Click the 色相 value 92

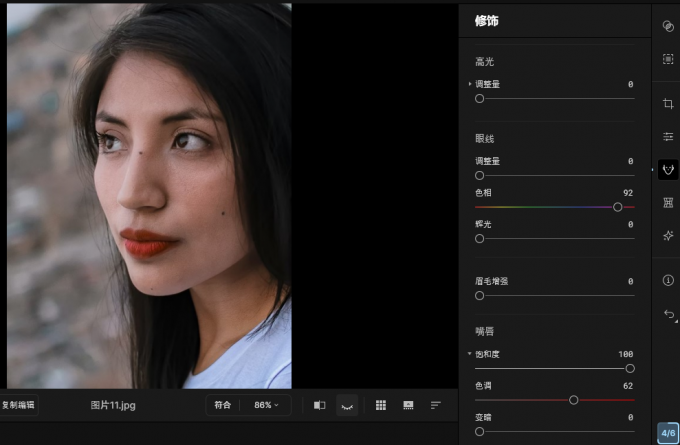point(628,193)
